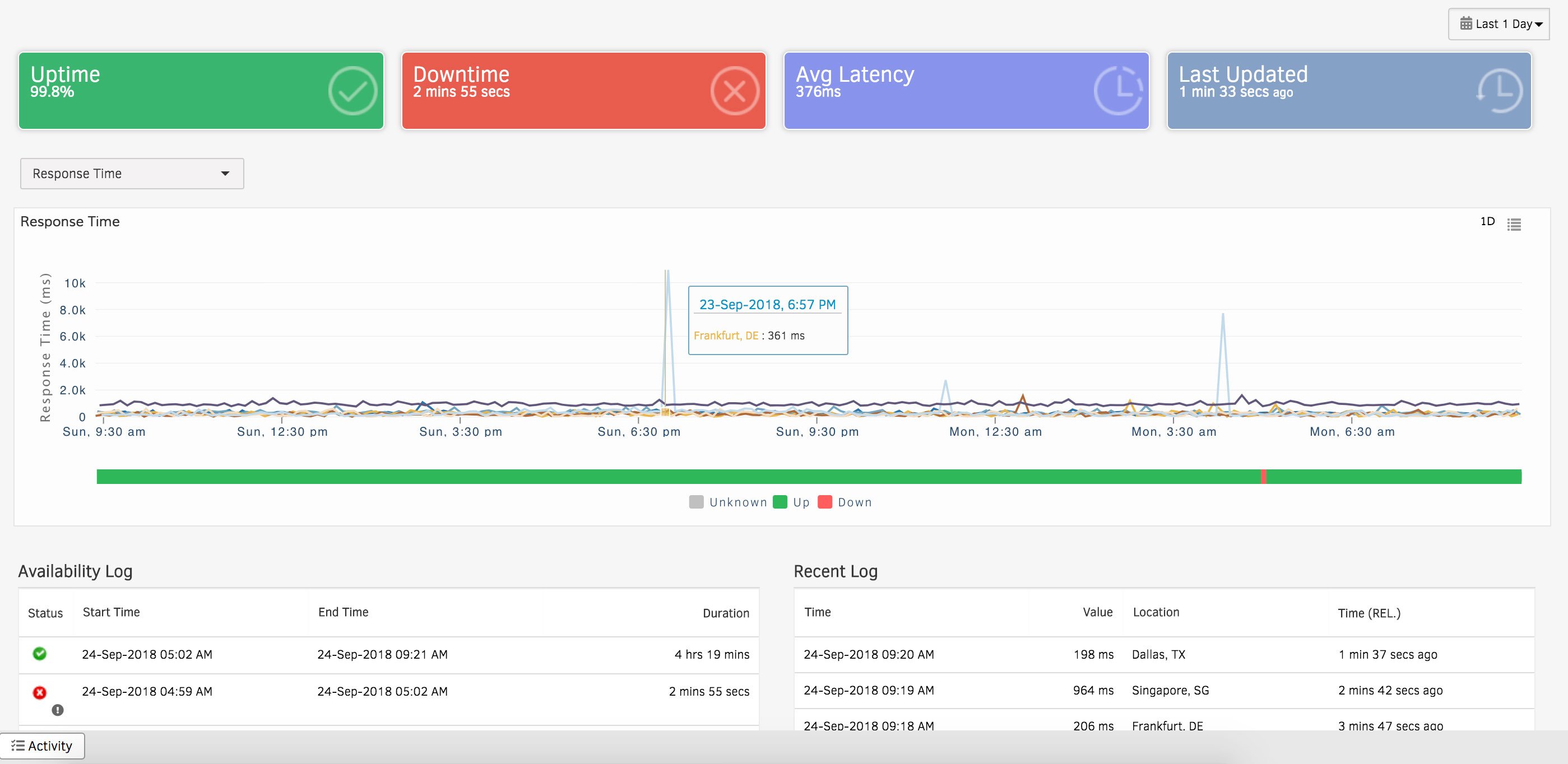This screenshot has width=1568, height=764.
Task: Click the red down-status icon in Availability Log
Action: 40,691
